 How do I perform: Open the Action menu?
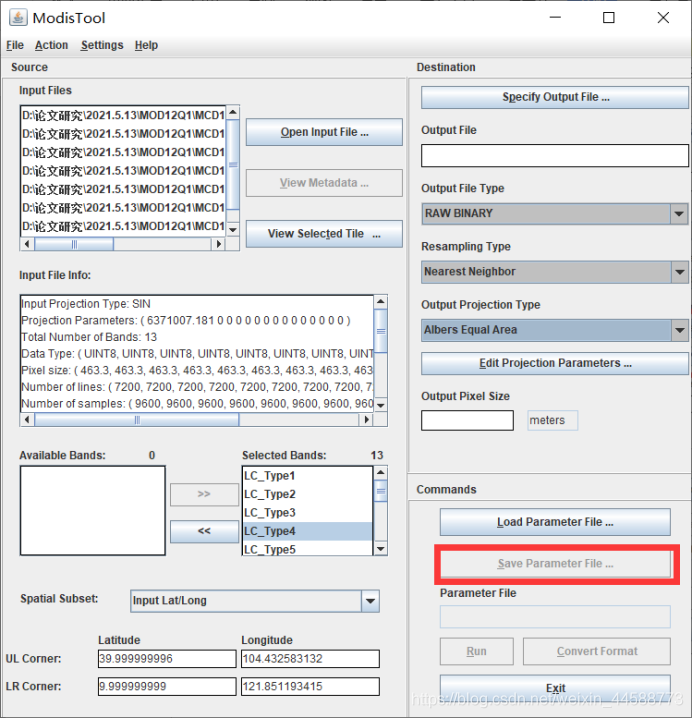(x=51, y=45)
